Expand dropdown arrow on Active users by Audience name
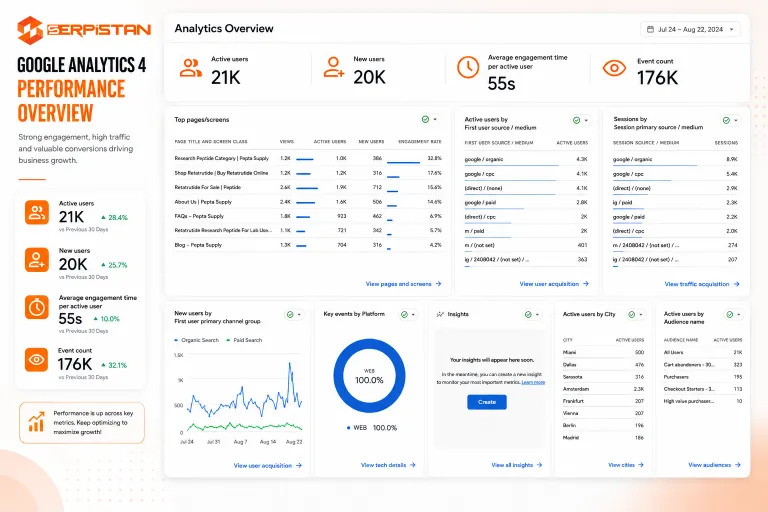768x512 pixels. pyautogui.click(x=739, y=315)
